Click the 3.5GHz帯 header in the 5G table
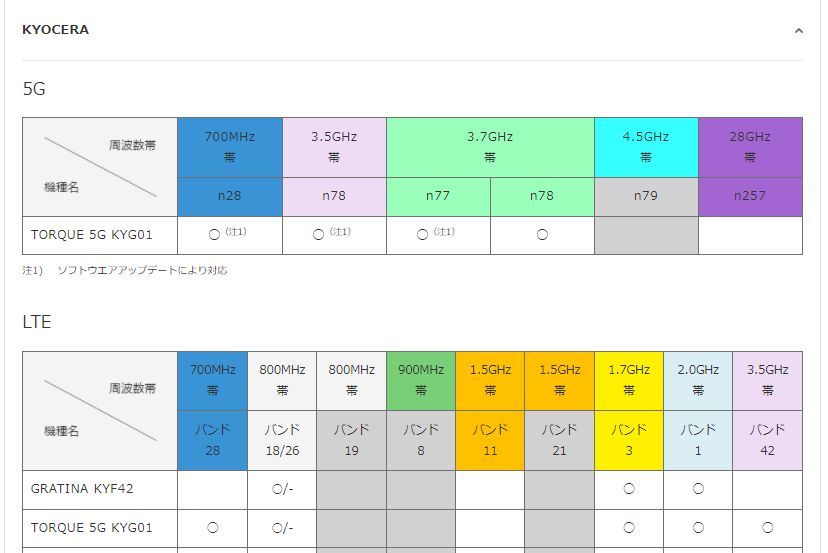The image size is (828, 553). pos(334,147)
